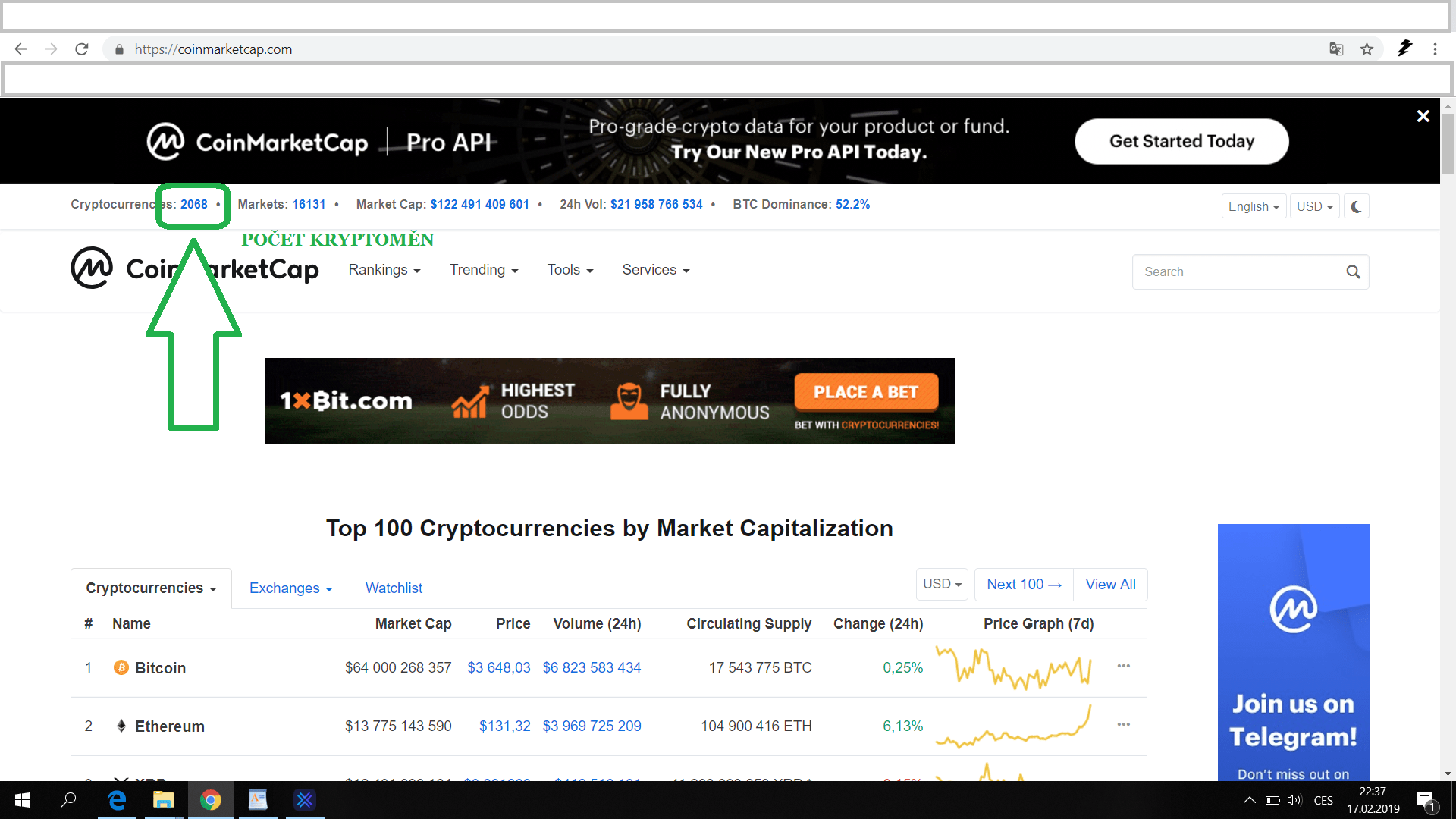Click the View All button
The width and height of the screenshot is (1456, 819).
point(1110,584)
